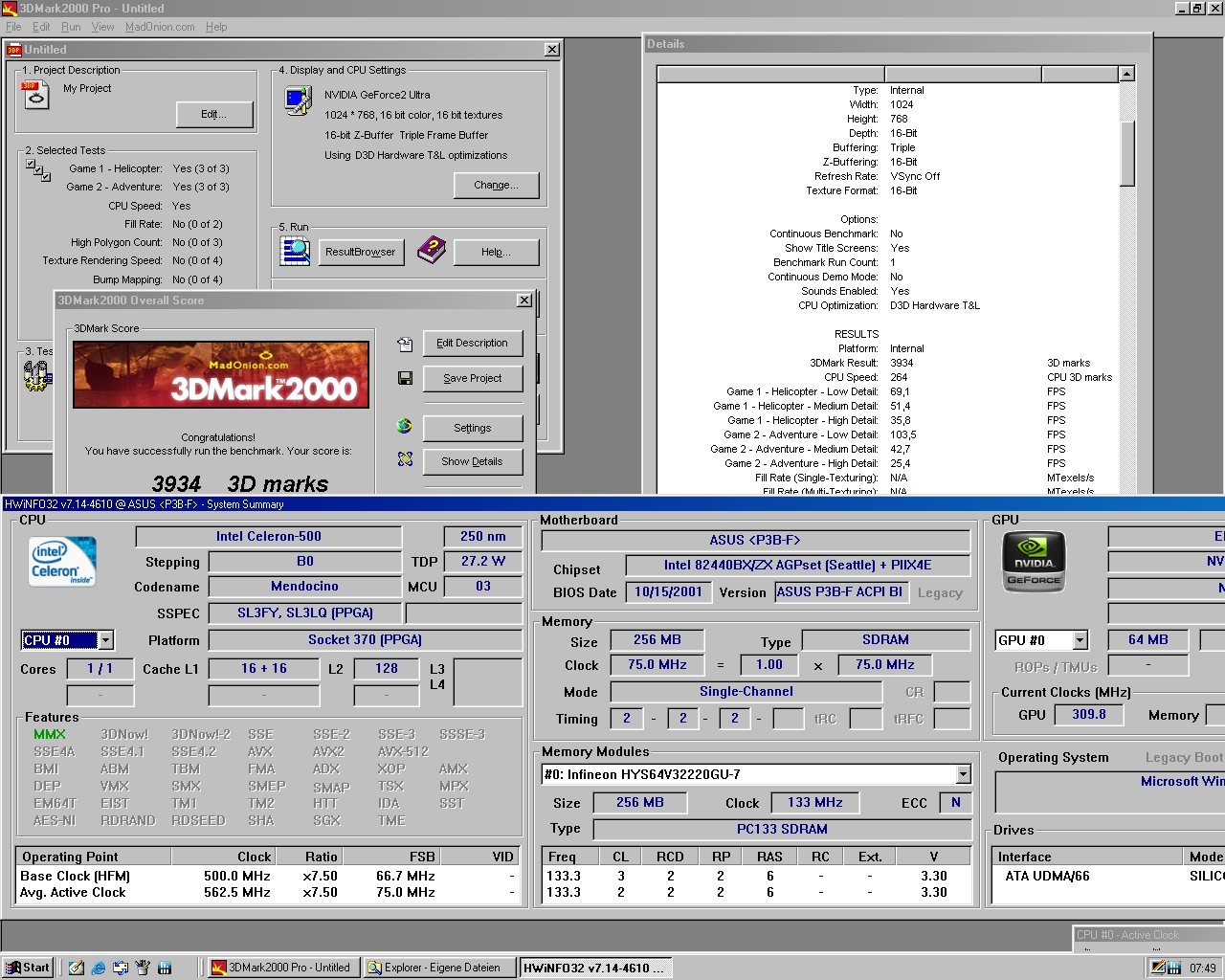The height and width of the screenshot is (980, 1225).
Task: Click the ASUS <P3B-F> motherboard field
Action: coord(756,541)
